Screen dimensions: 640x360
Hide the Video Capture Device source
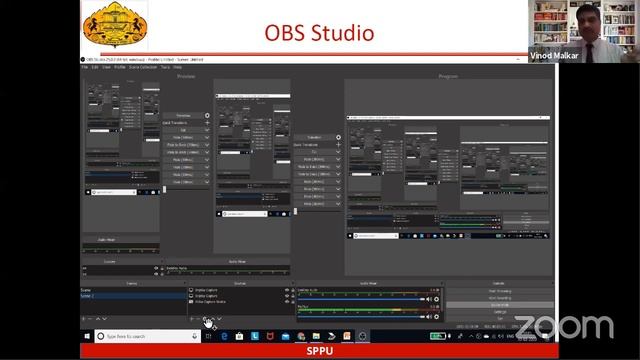pos(287,302)
